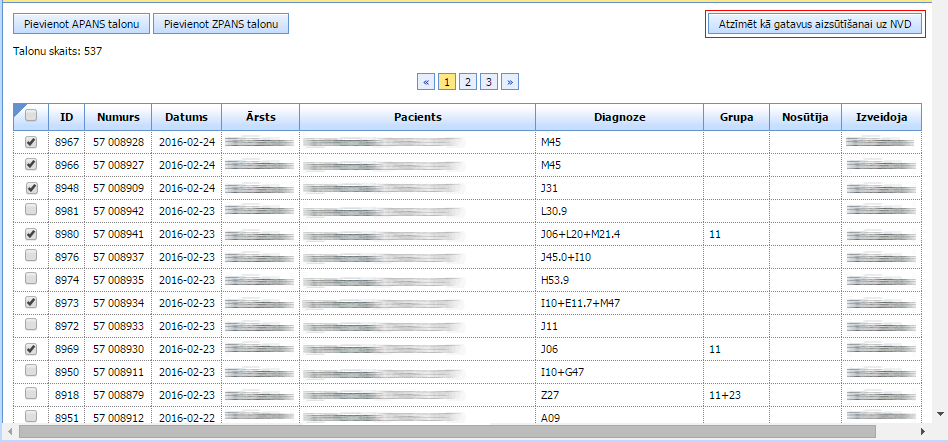This screenshot has width=948, height=441.
Task: Open page 2 of the talon list
Action: [467, 82]
